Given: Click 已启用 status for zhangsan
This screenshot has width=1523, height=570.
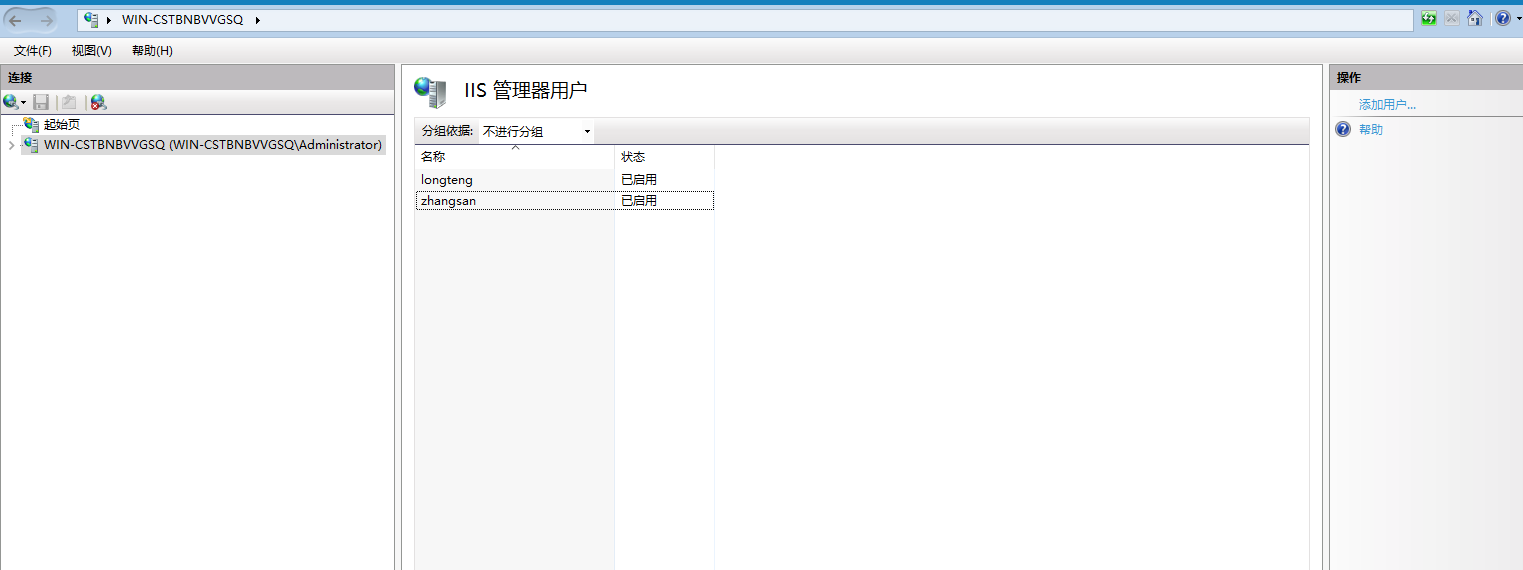Looking at the screenshot, I should 639,201.
